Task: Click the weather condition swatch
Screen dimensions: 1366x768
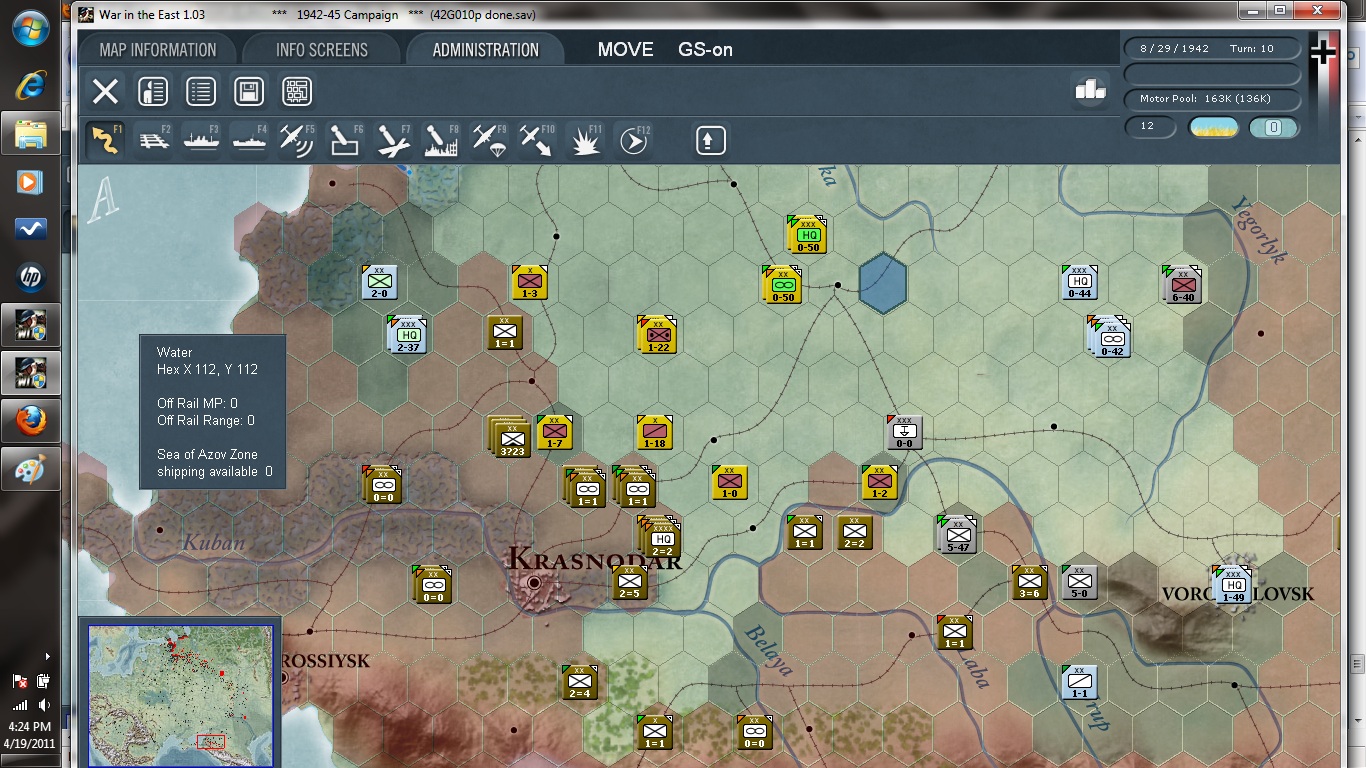Action: point(1214,127)
